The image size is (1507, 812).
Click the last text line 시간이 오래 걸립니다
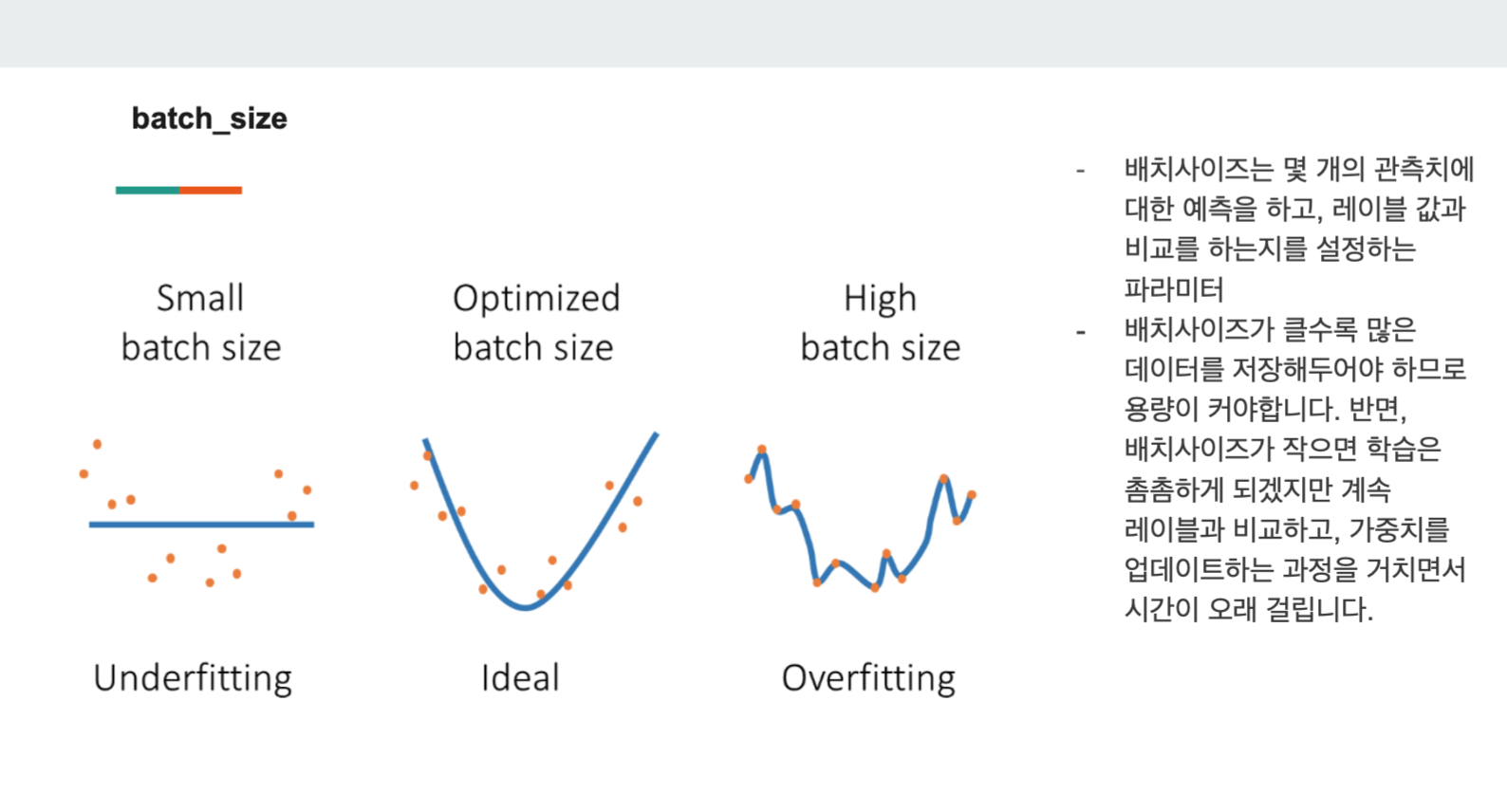pyautogui.click(x=1248, y=609)
